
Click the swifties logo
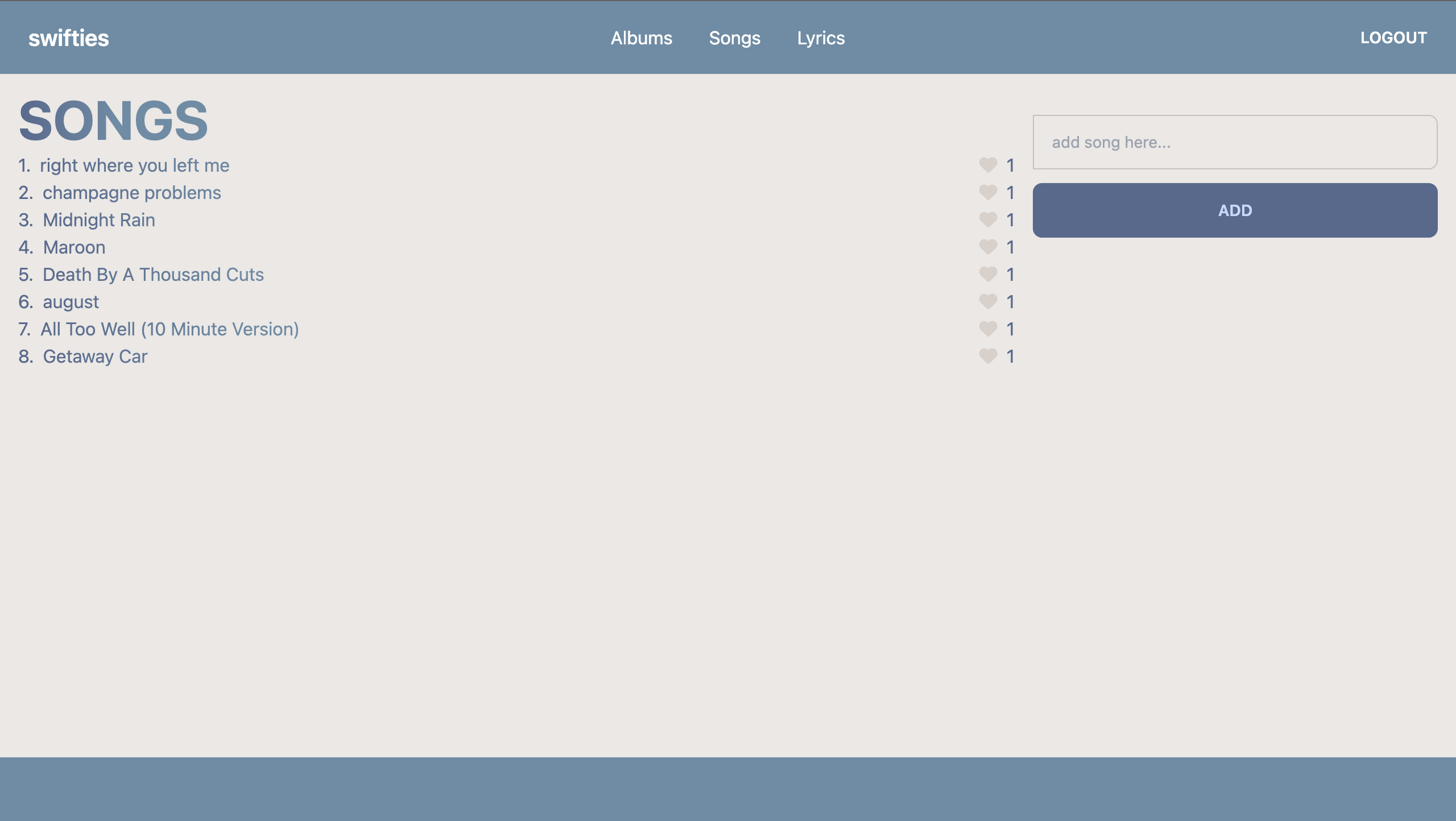tap(68, 38)
